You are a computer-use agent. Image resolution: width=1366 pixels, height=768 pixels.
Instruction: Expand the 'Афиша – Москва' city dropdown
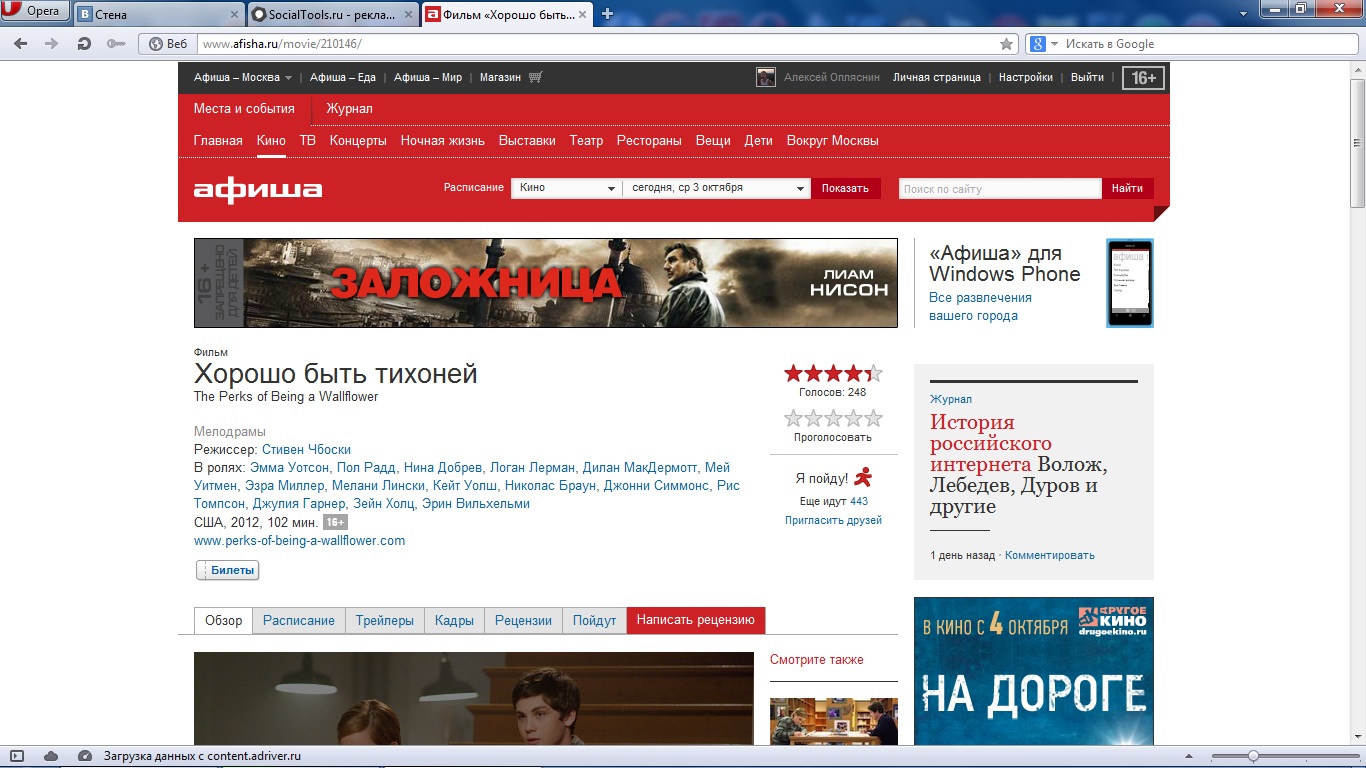288,78
